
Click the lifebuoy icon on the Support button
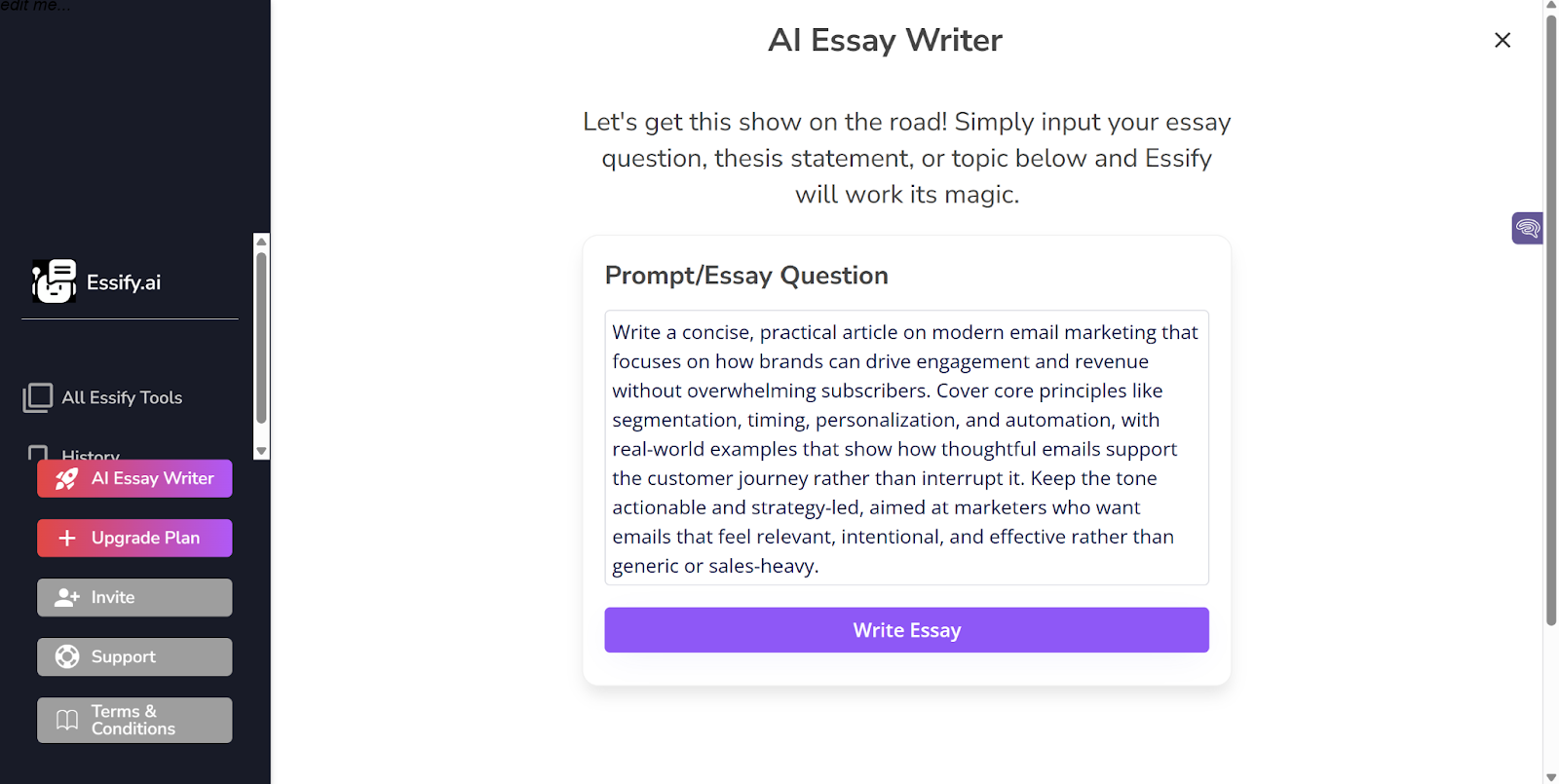(x=65, y=656)
